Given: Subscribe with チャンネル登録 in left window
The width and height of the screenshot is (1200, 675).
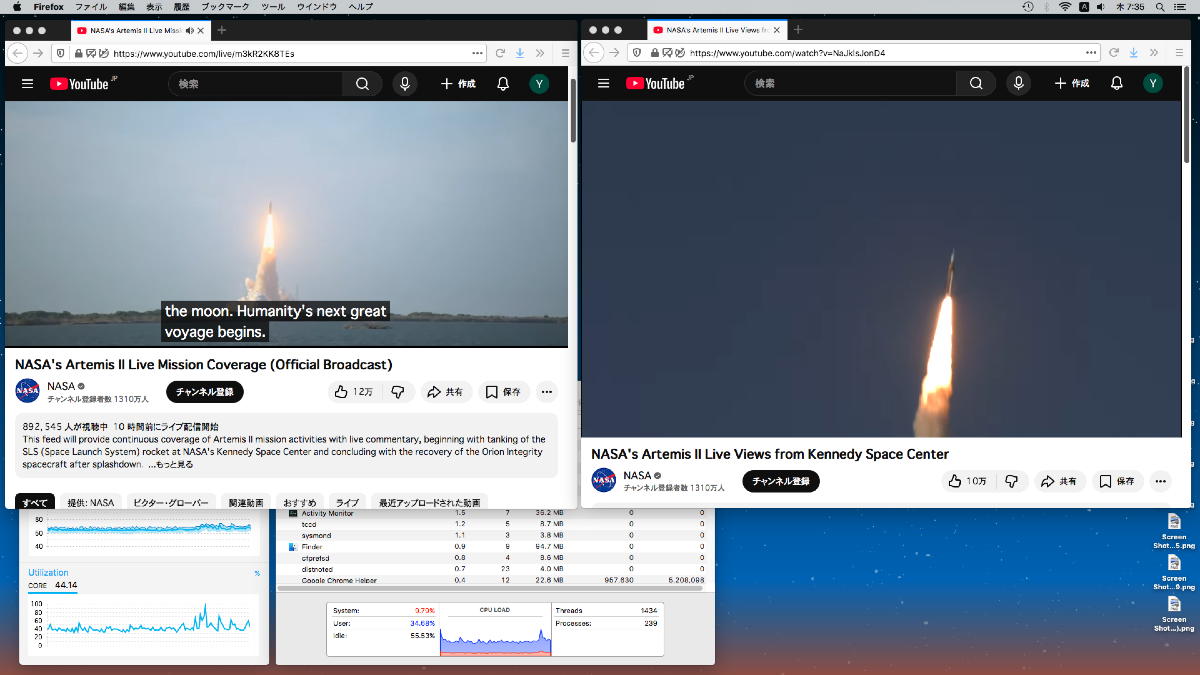Looking at the screenshot, I should 204,392.
